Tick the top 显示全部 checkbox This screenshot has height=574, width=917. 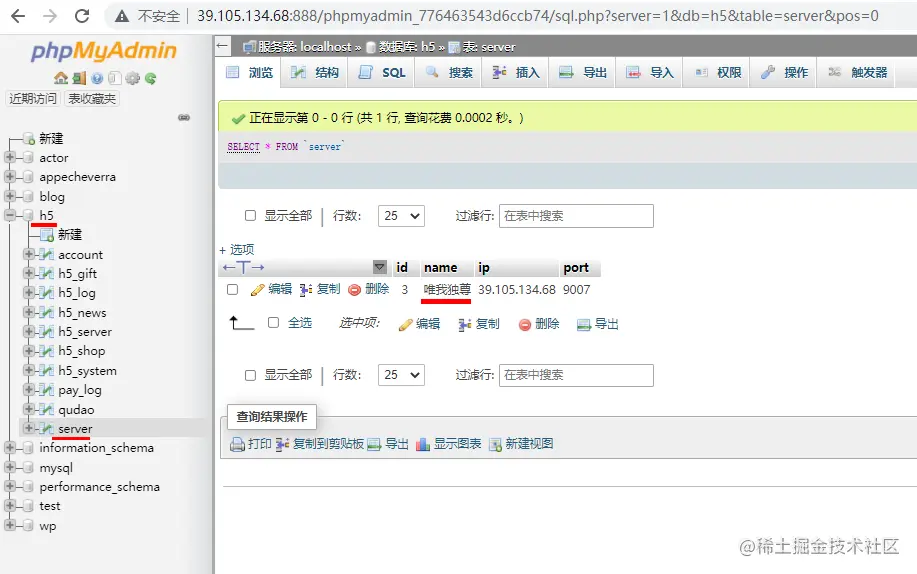click(250, 215)
